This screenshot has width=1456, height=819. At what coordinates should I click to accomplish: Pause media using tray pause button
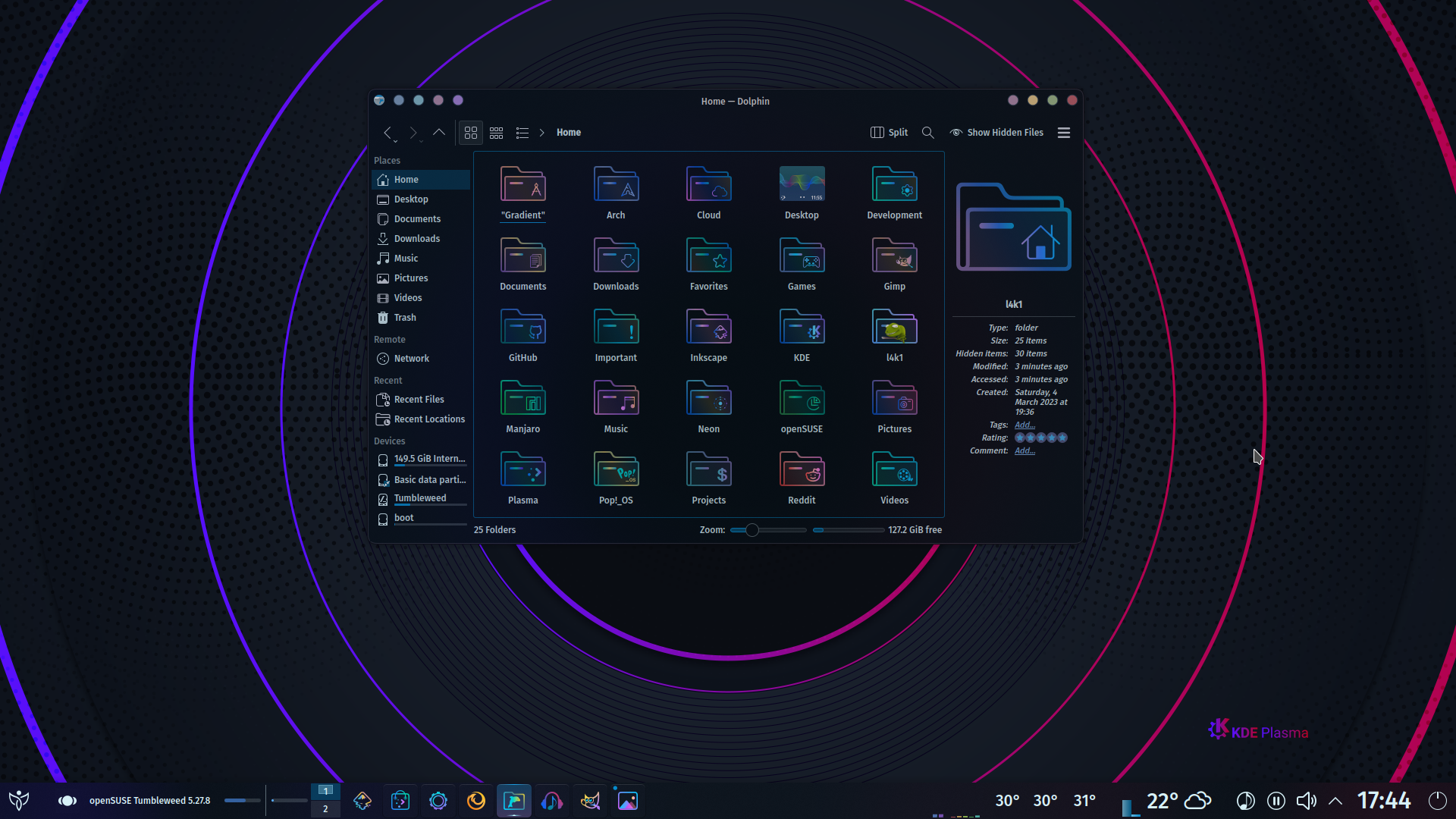pos(1276,801)
